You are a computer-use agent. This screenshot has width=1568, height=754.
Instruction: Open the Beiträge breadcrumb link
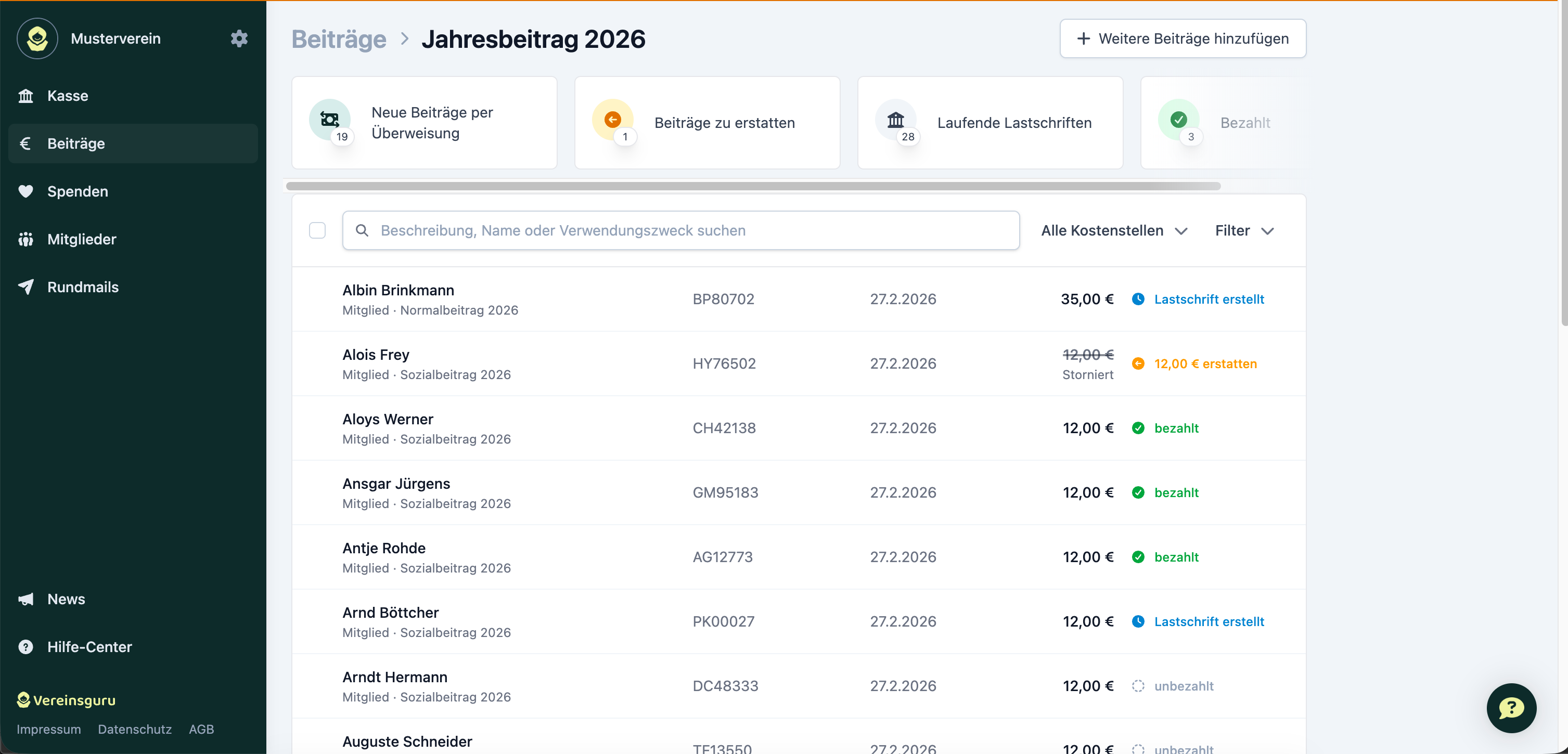point(339,39)
